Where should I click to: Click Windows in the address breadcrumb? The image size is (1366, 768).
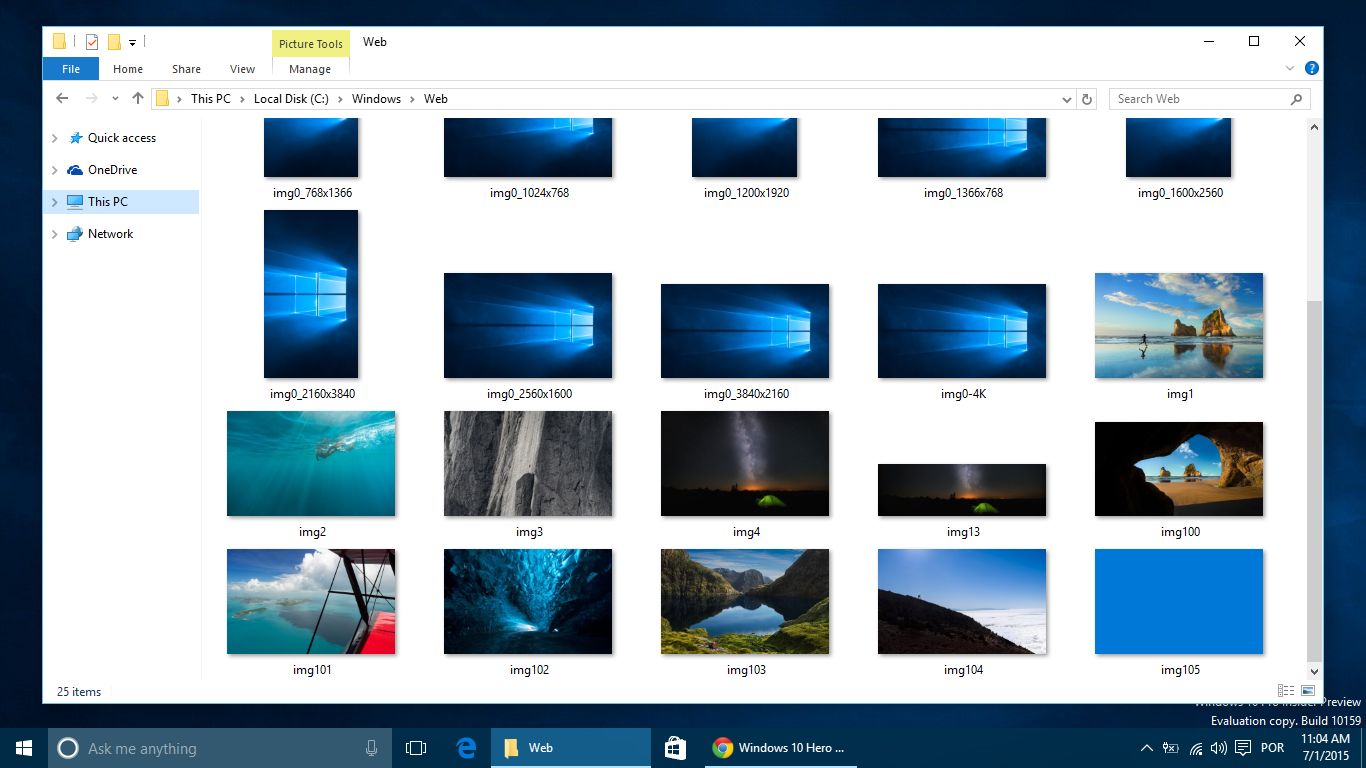[376, 99]
